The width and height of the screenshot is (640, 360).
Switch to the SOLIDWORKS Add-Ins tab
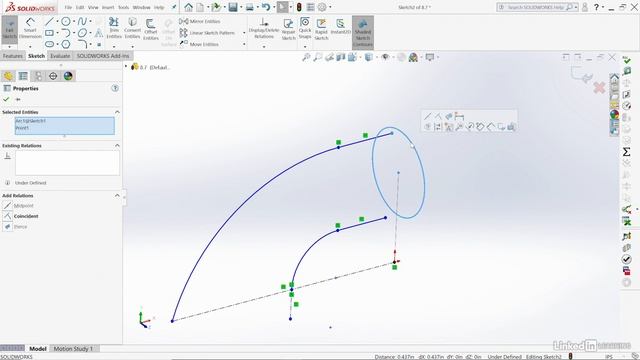pos(103,56)
